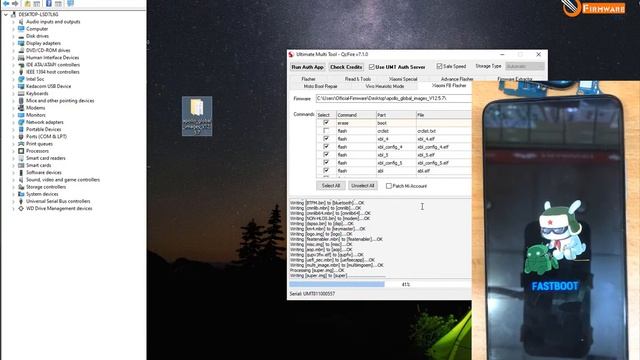This screenshot has height=360, width=640.
Task: Collapse the DESKTOP root node in Device Manager
Action: pos(6,14)
